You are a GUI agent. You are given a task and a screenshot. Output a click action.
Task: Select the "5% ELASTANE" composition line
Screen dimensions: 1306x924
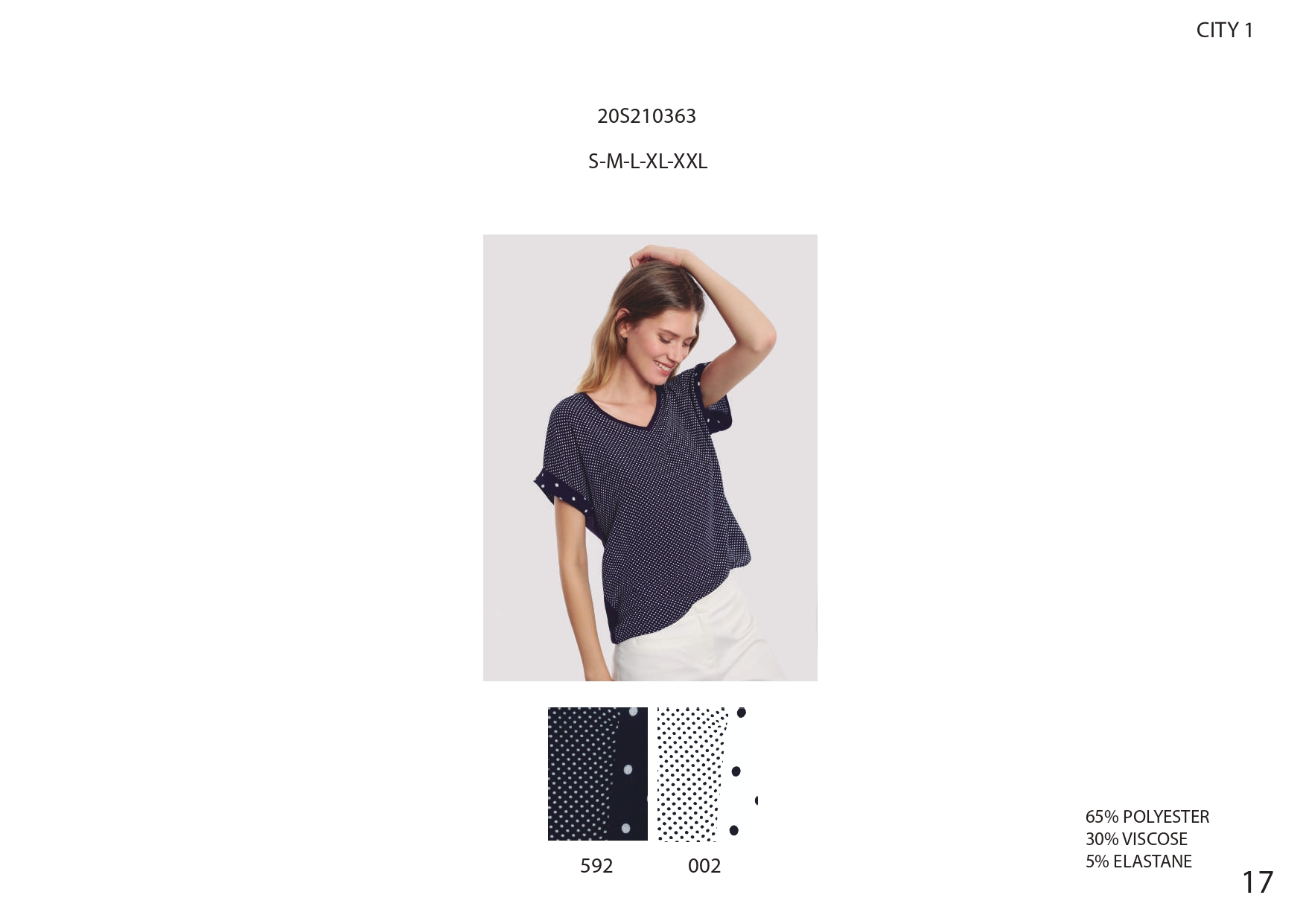(x=1138, y=861)
